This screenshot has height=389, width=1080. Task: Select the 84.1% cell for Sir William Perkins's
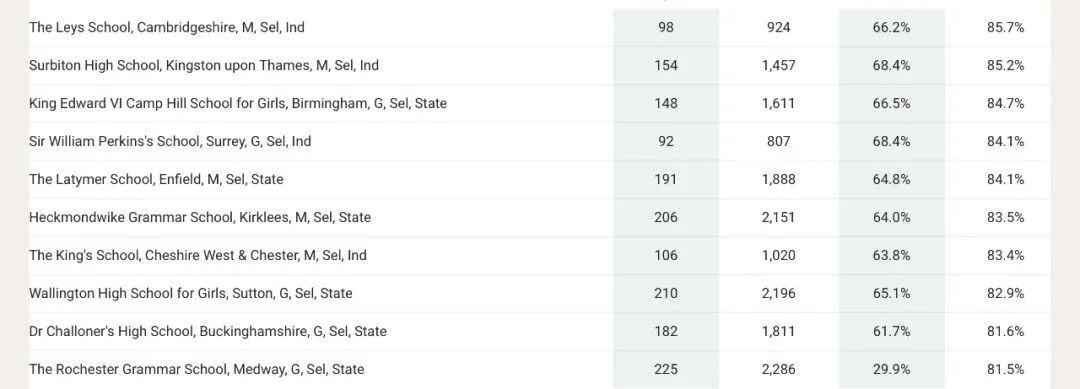pos(1005,141)
